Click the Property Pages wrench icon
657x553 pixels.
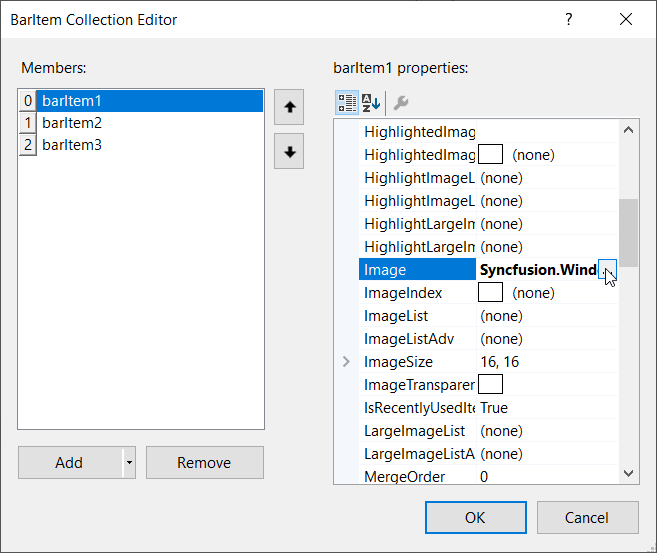(400, 102)
